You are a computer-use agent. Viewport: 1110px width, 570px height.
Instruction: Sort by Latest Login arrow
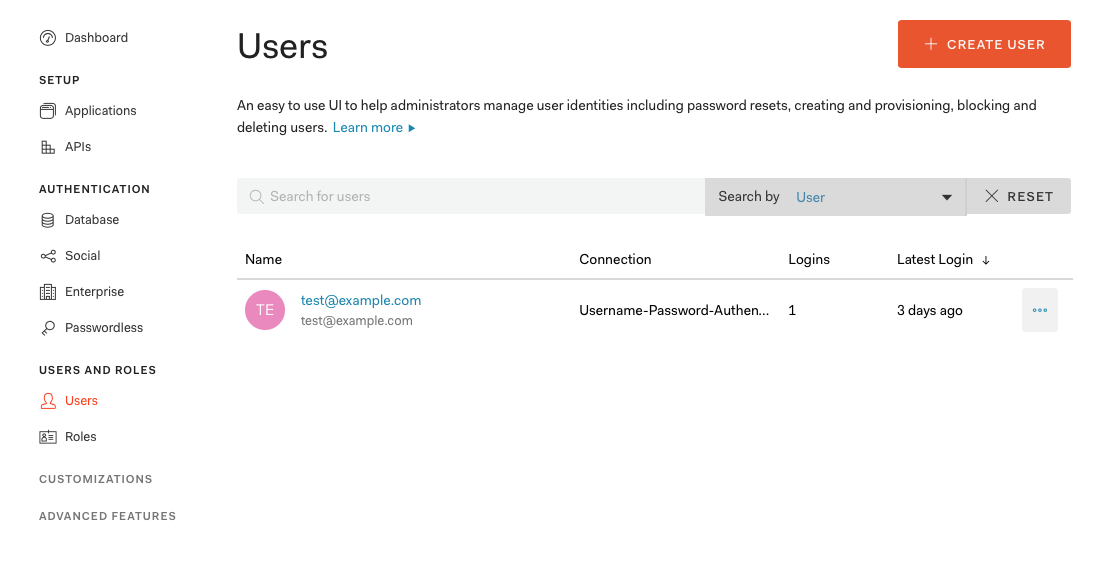tap(986, 260)
